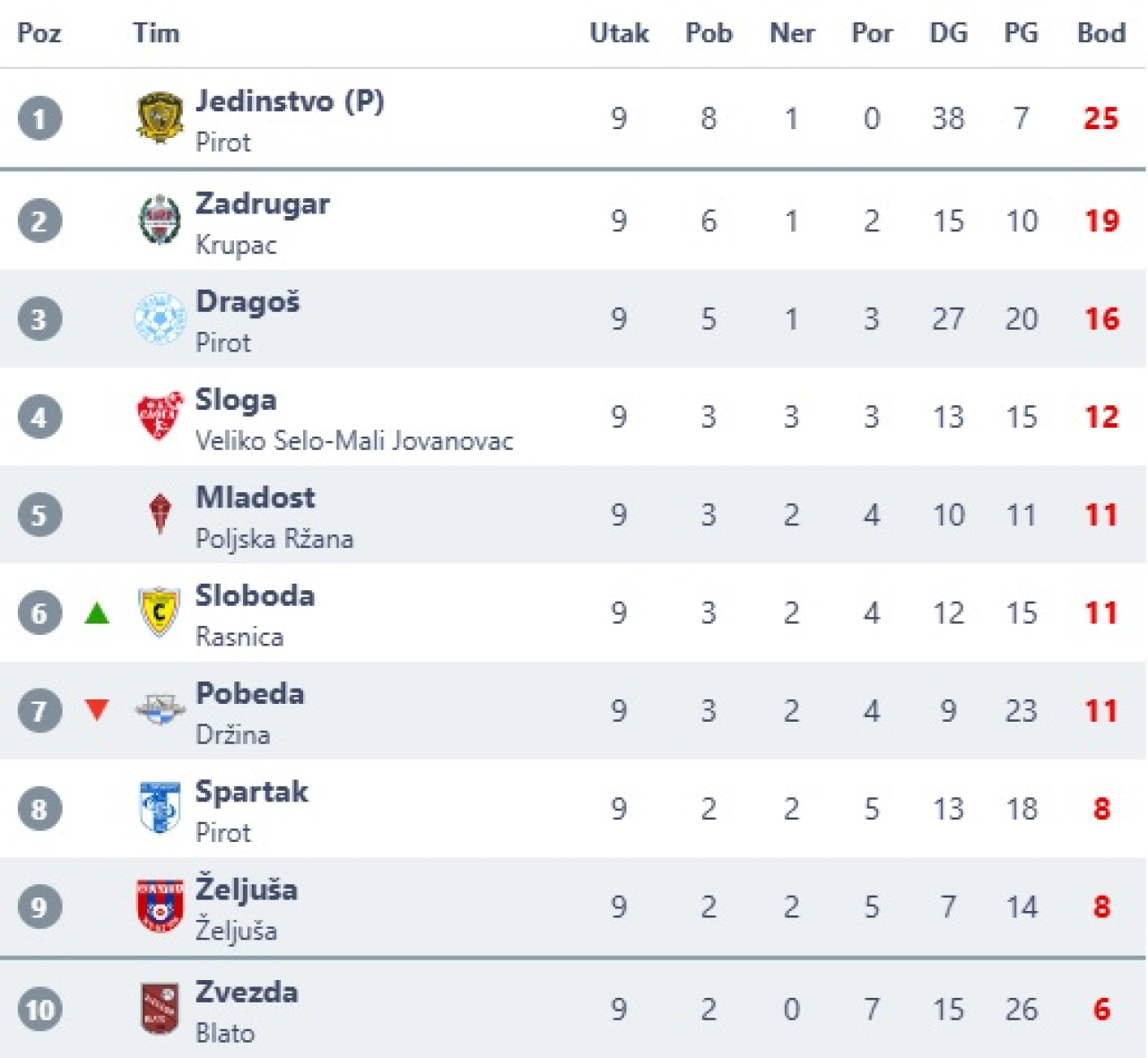Click the Dragoš Pirot soccer ball logo
The width and height of the screenshot is (1148, 1058).
pyautogui.click(x=160, y=318)
